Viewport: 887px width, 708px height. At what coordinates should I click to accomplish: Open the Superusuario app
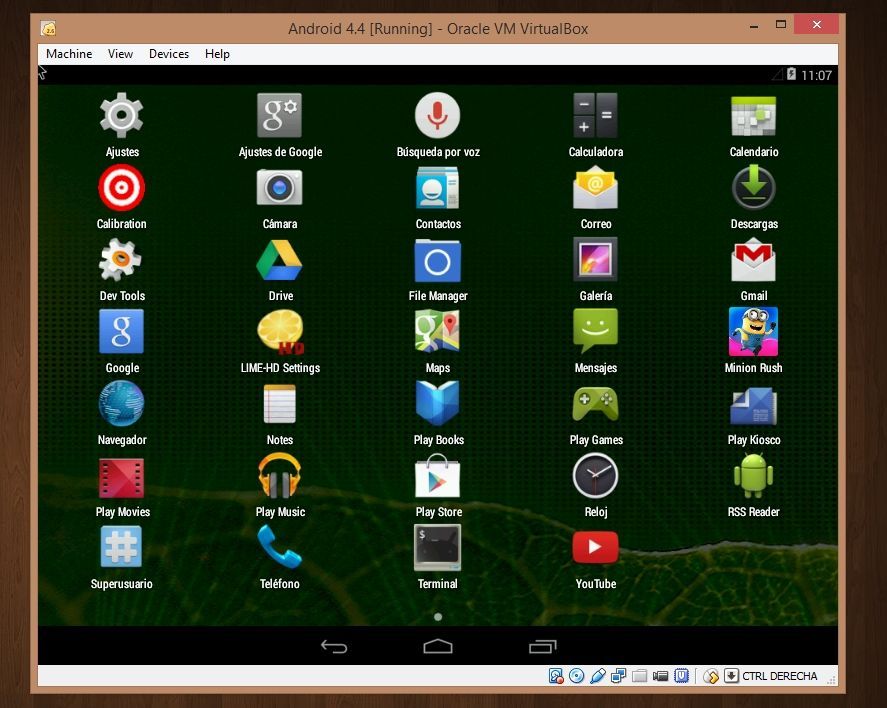[121, 547]
